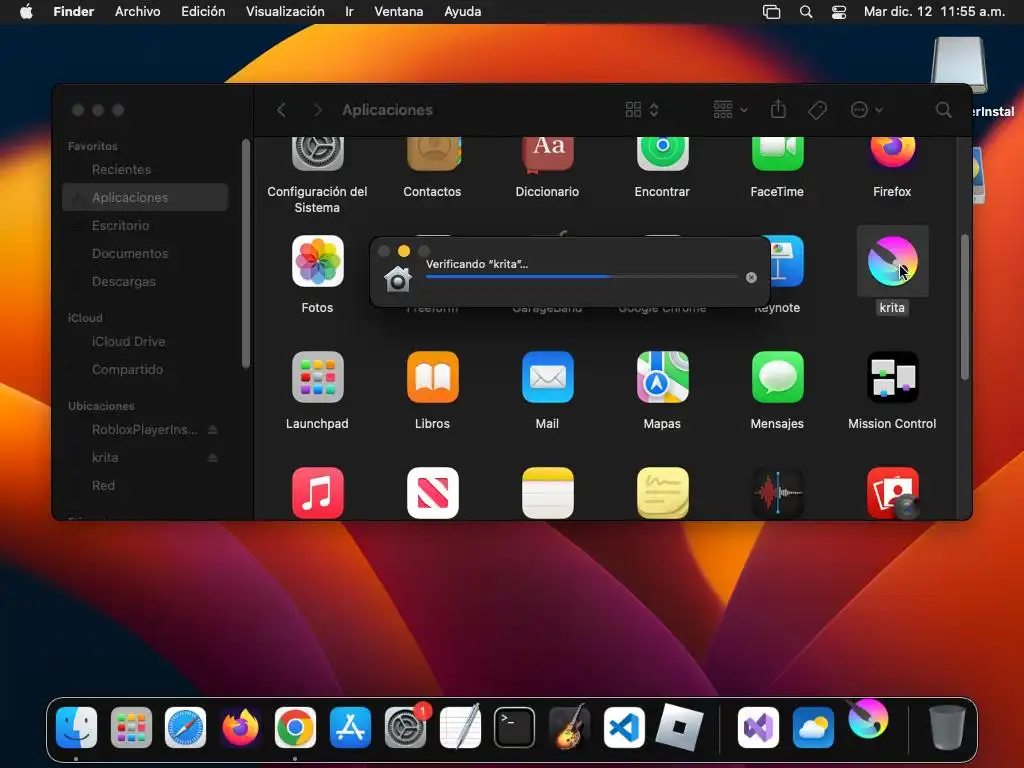
Task: Open Google Chrome from the Dock
Action: pos(295,727)
